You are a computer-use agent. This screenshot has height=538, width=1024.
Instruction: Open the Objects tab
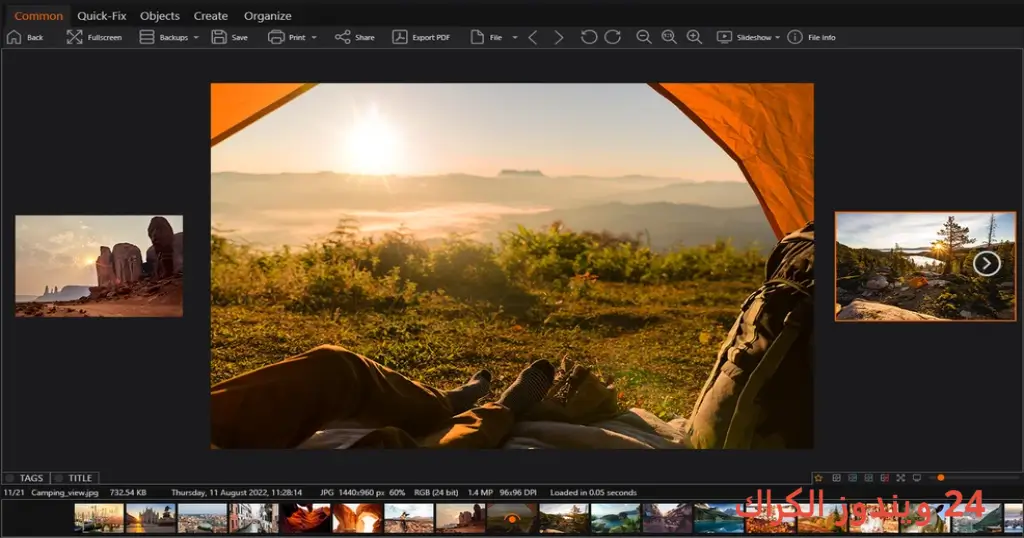click(159, 16)
